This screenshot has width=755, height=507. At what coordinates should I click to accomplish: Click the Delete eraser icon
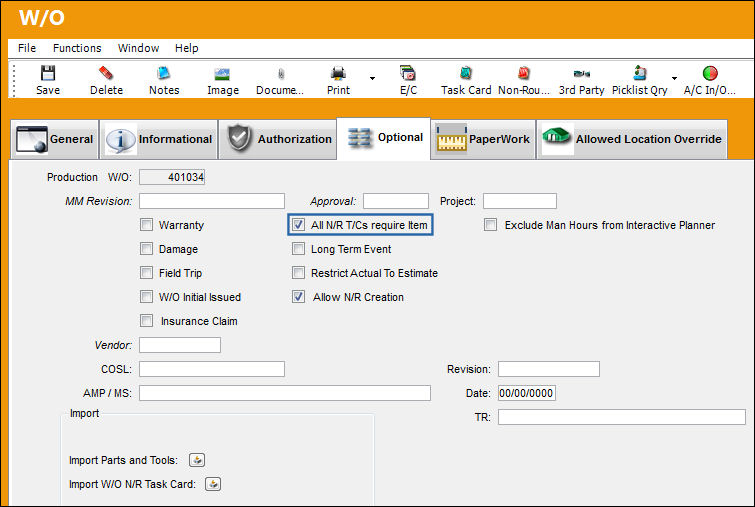click(106, 73)
